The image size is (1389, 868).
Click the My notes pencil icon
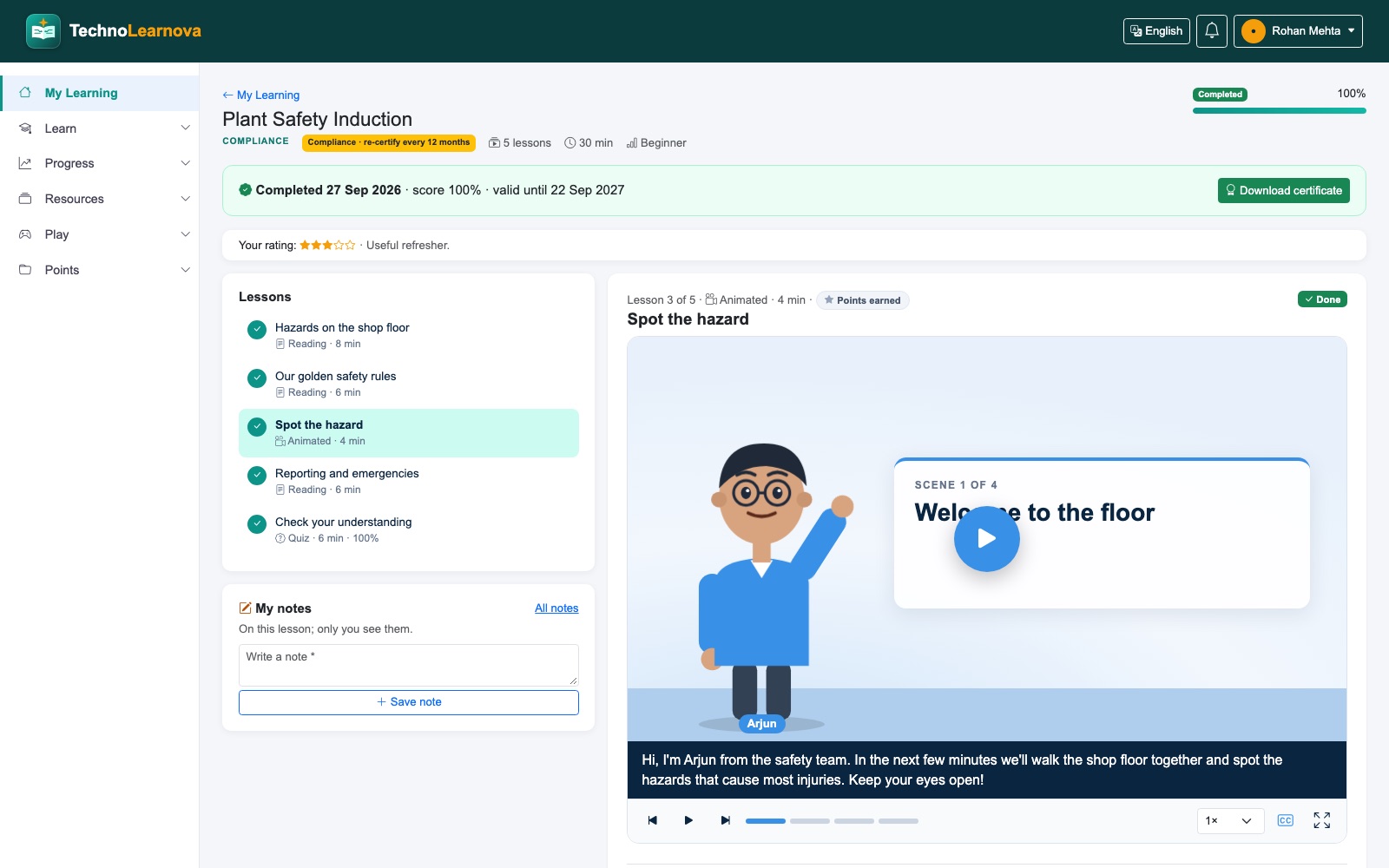click(245, 608)
